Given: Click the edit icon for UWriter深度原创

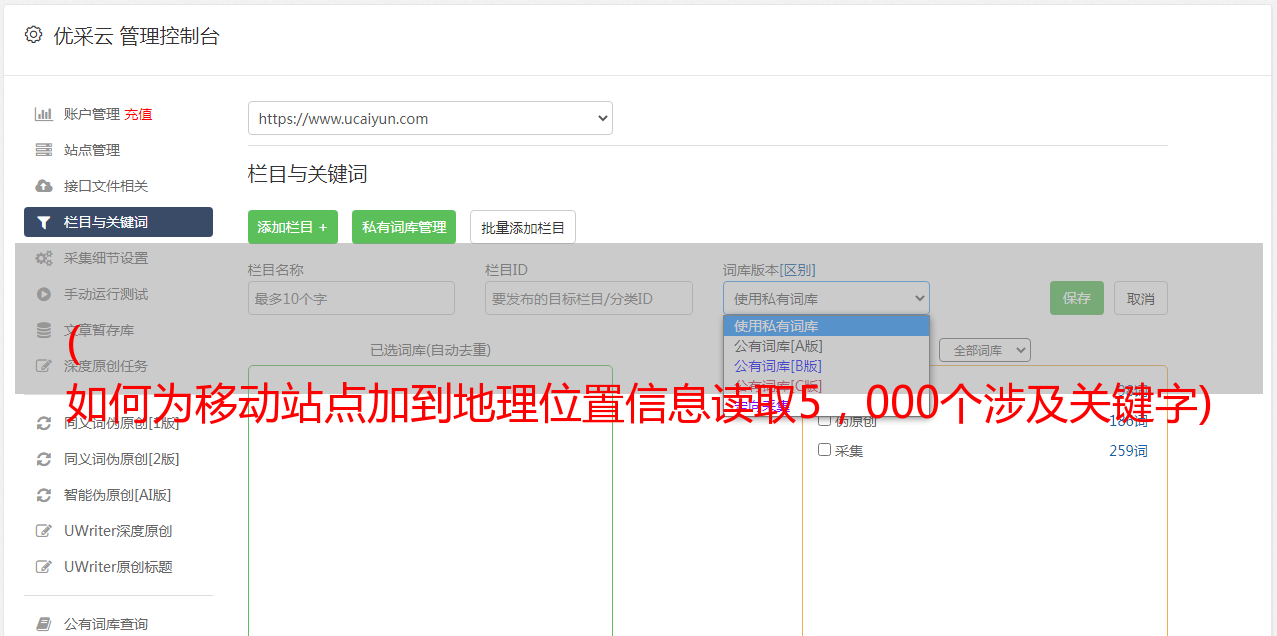Looking at the screenshot, I should coord(44,531).
